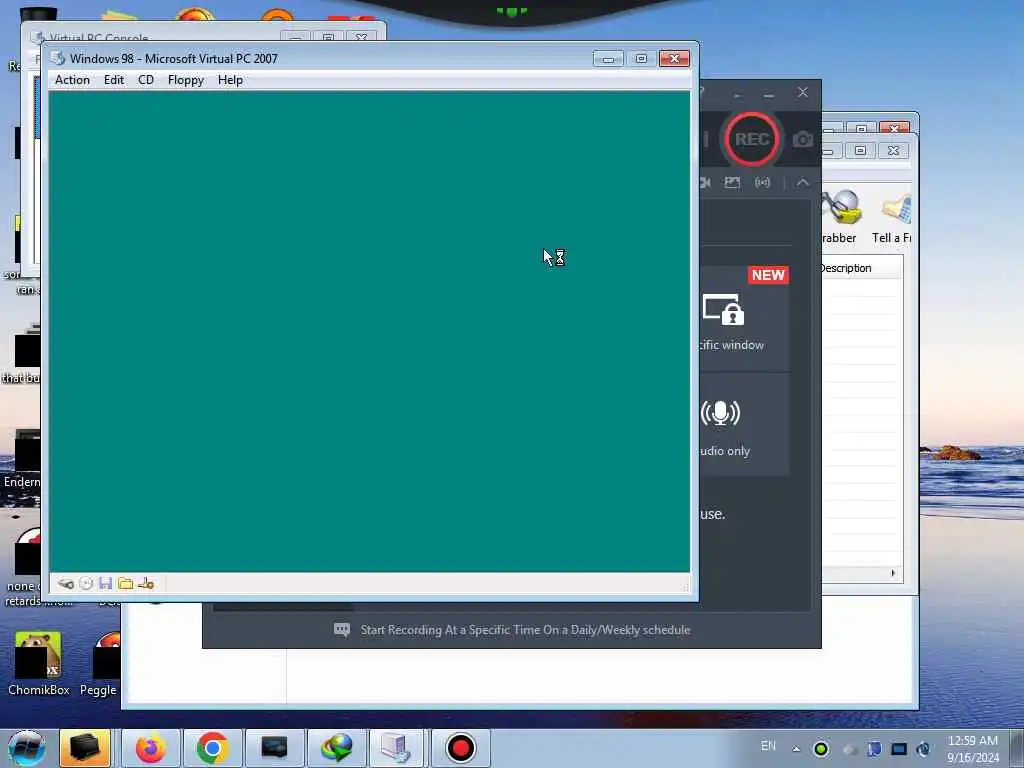Click the CD drive status icon

[86, 584]
